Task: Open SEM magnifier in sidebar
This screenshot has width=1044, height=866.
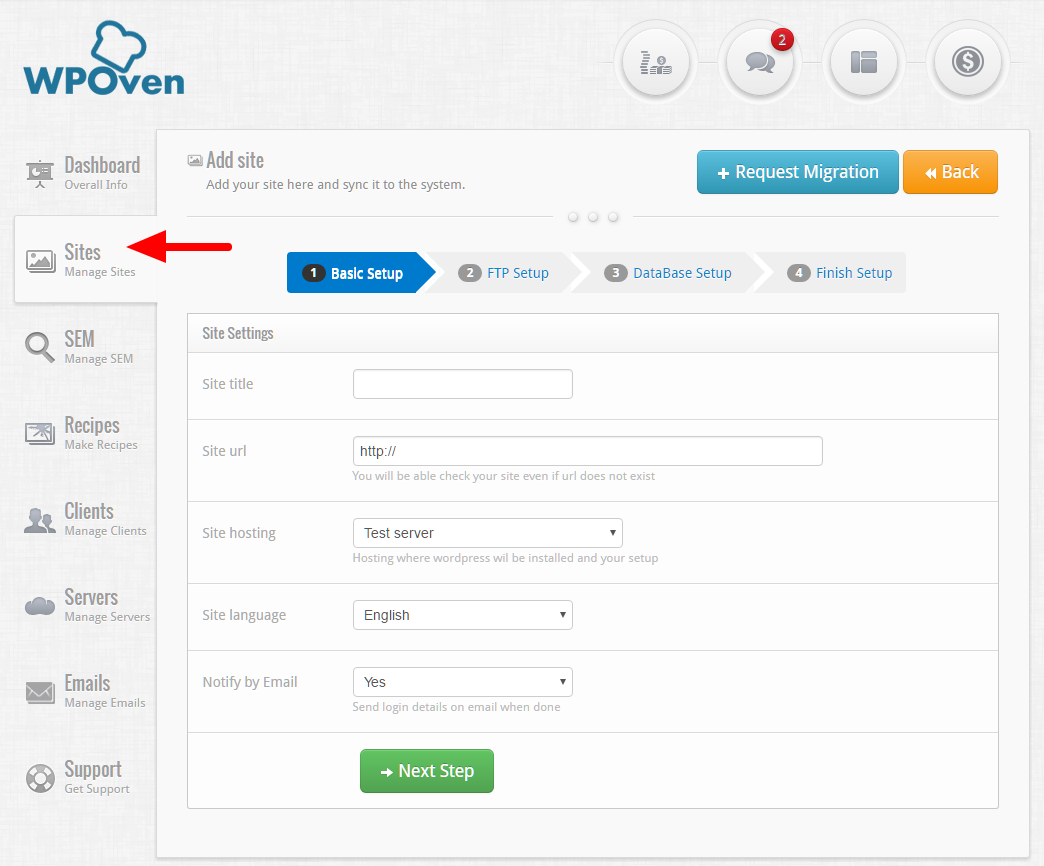Action: pos(80,346)
